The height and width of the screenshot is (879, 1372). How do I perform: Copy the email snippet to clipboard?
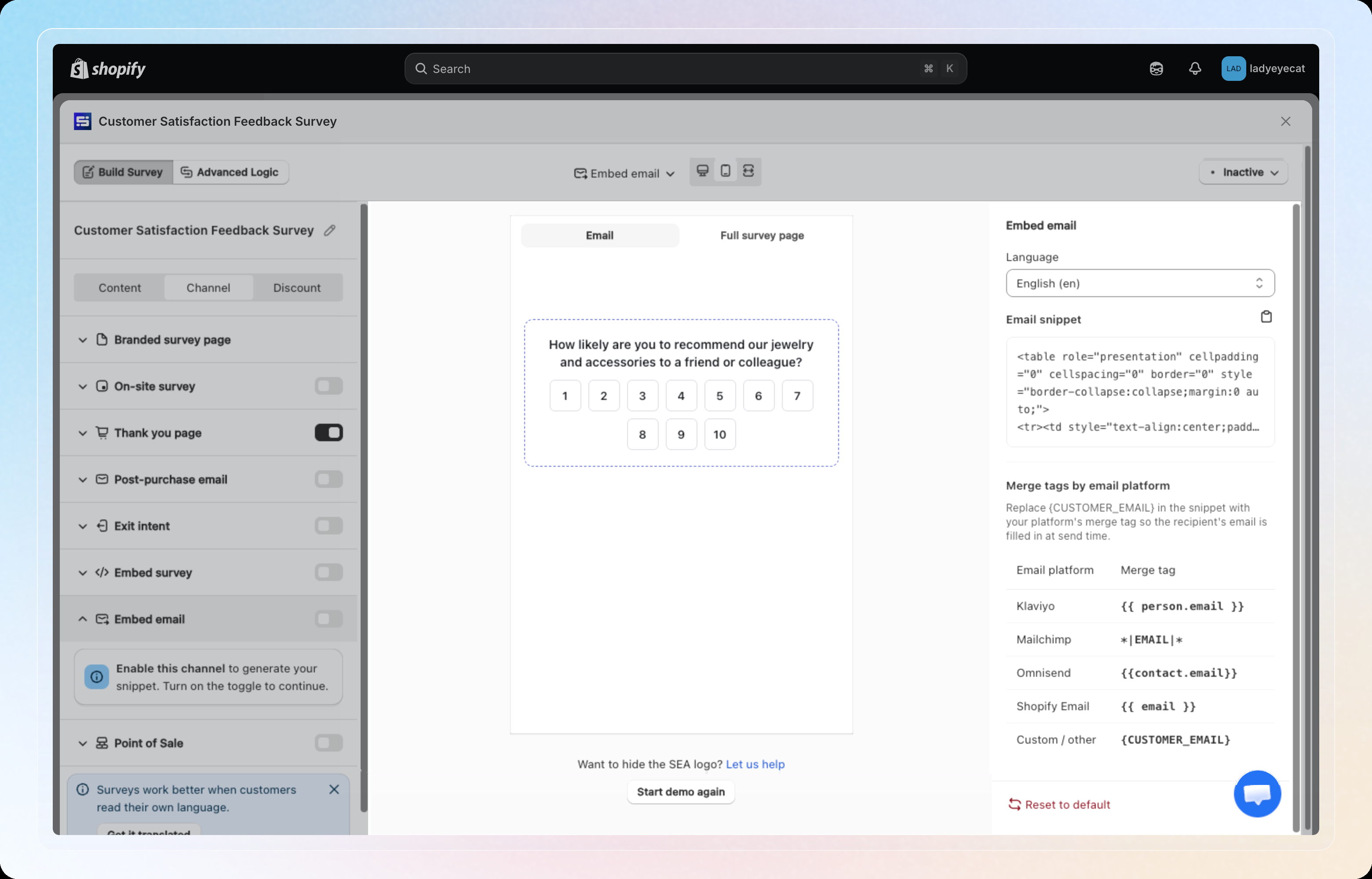[1266, 317]
